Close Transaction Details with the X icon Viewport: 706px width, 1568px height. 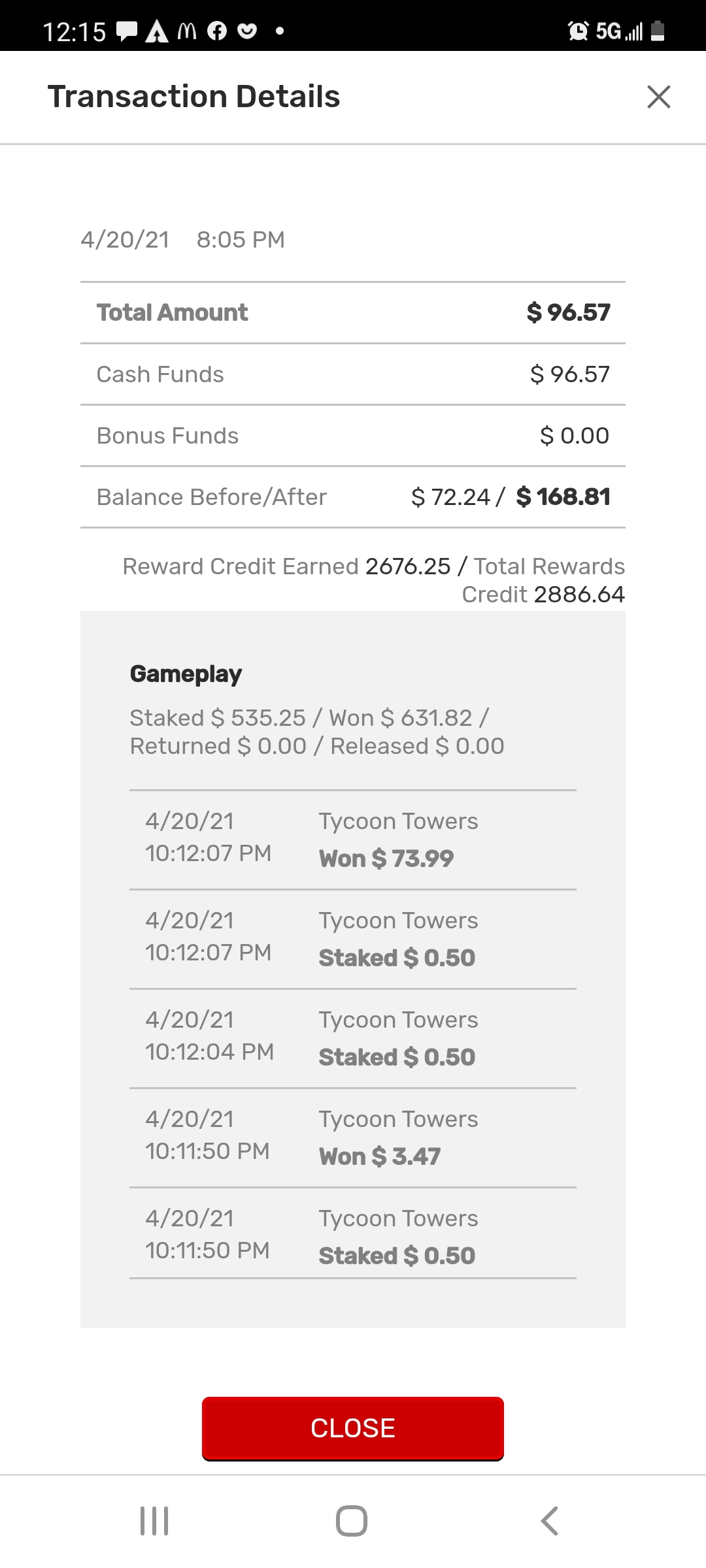tap(658, 97)
